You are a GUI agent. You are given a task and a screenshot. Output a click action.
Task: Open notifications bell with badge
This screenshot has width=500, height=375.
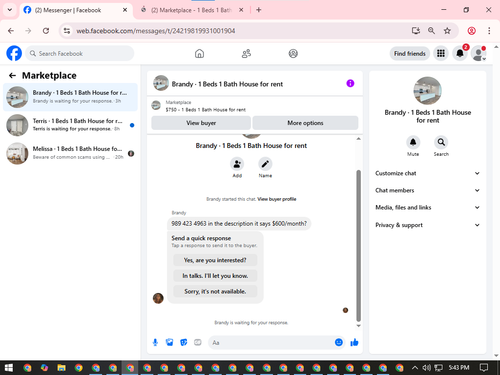click(x=460, y=53)
